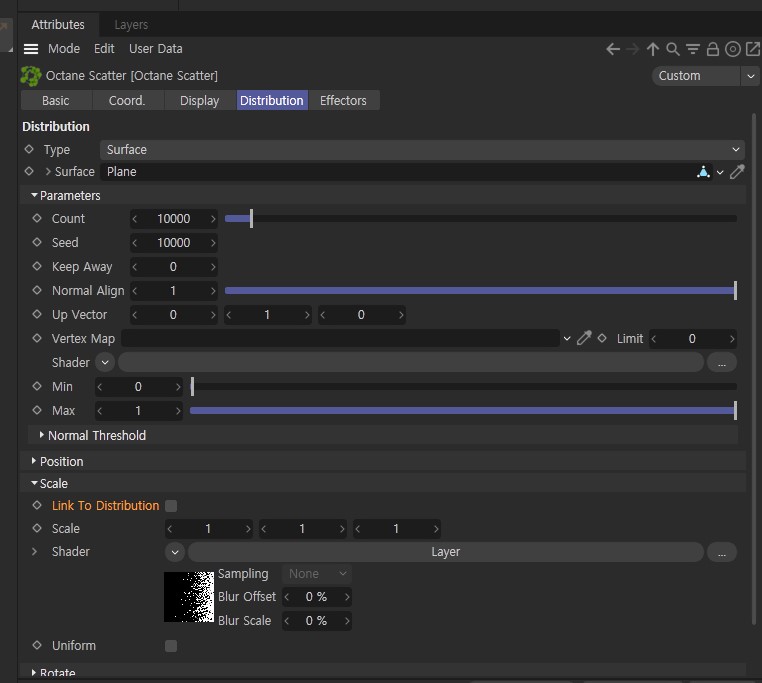Switch to the Effectors tab
Viewport: 762px width, 683px height.
(343, 101)
